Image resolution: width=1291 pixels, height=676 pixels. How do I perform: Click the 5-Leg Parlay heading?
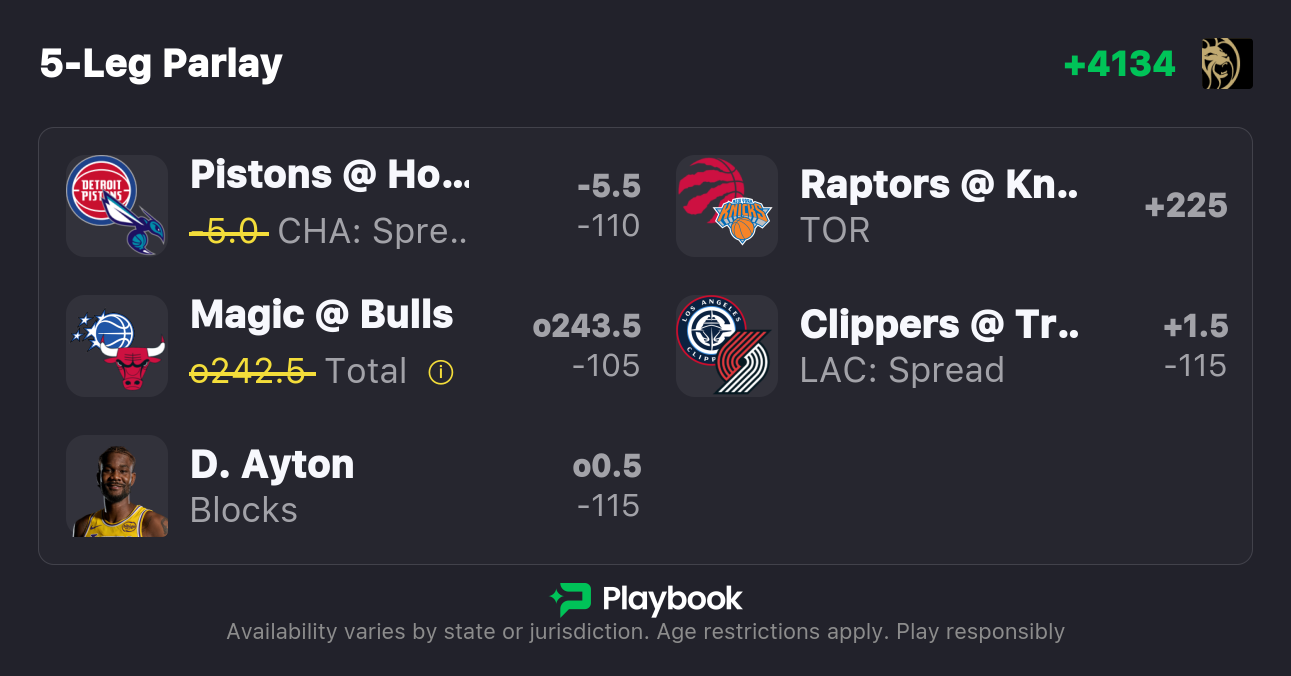click(161, 64)
